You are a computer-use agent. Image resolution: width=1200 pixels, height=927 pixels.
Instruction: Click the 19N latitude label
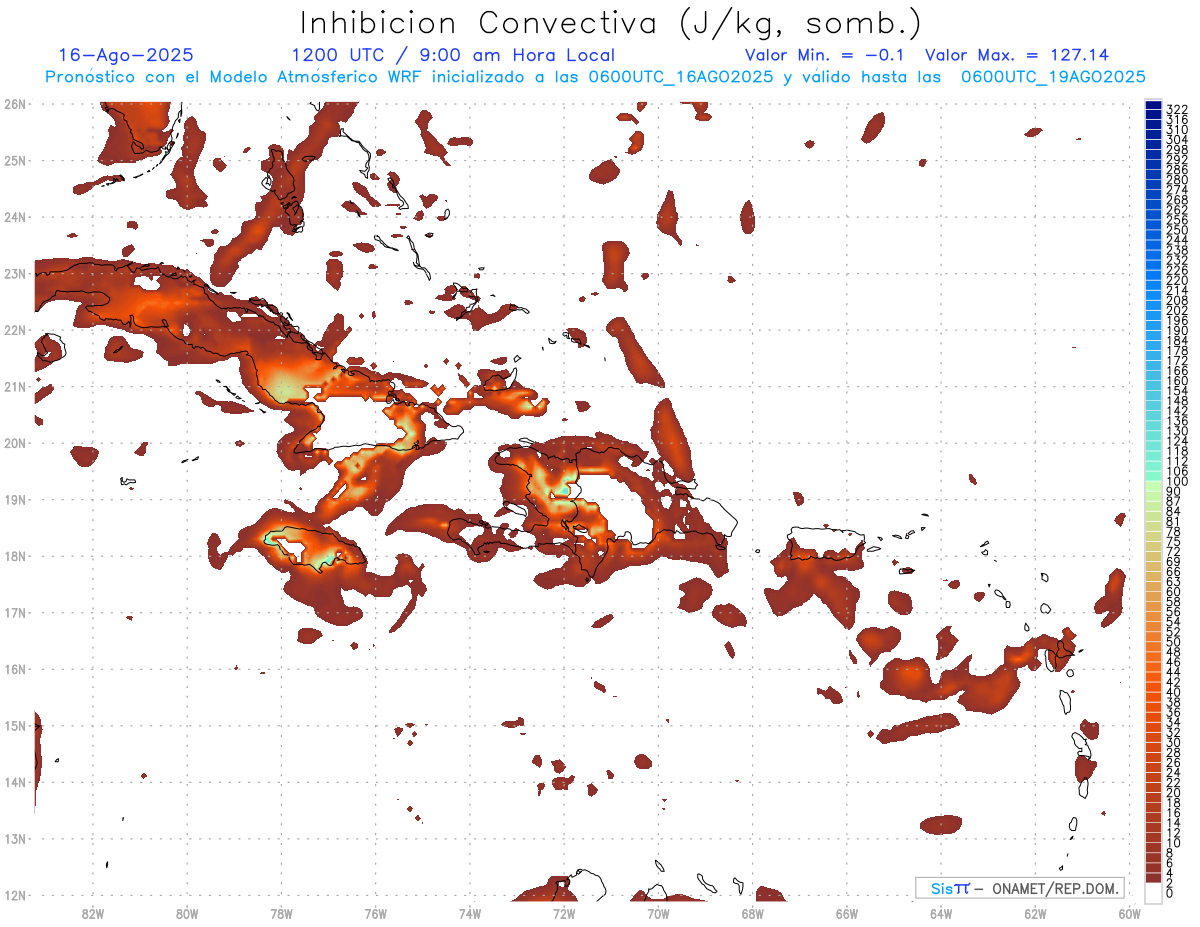pyautogui.click(x=15, y=500)
